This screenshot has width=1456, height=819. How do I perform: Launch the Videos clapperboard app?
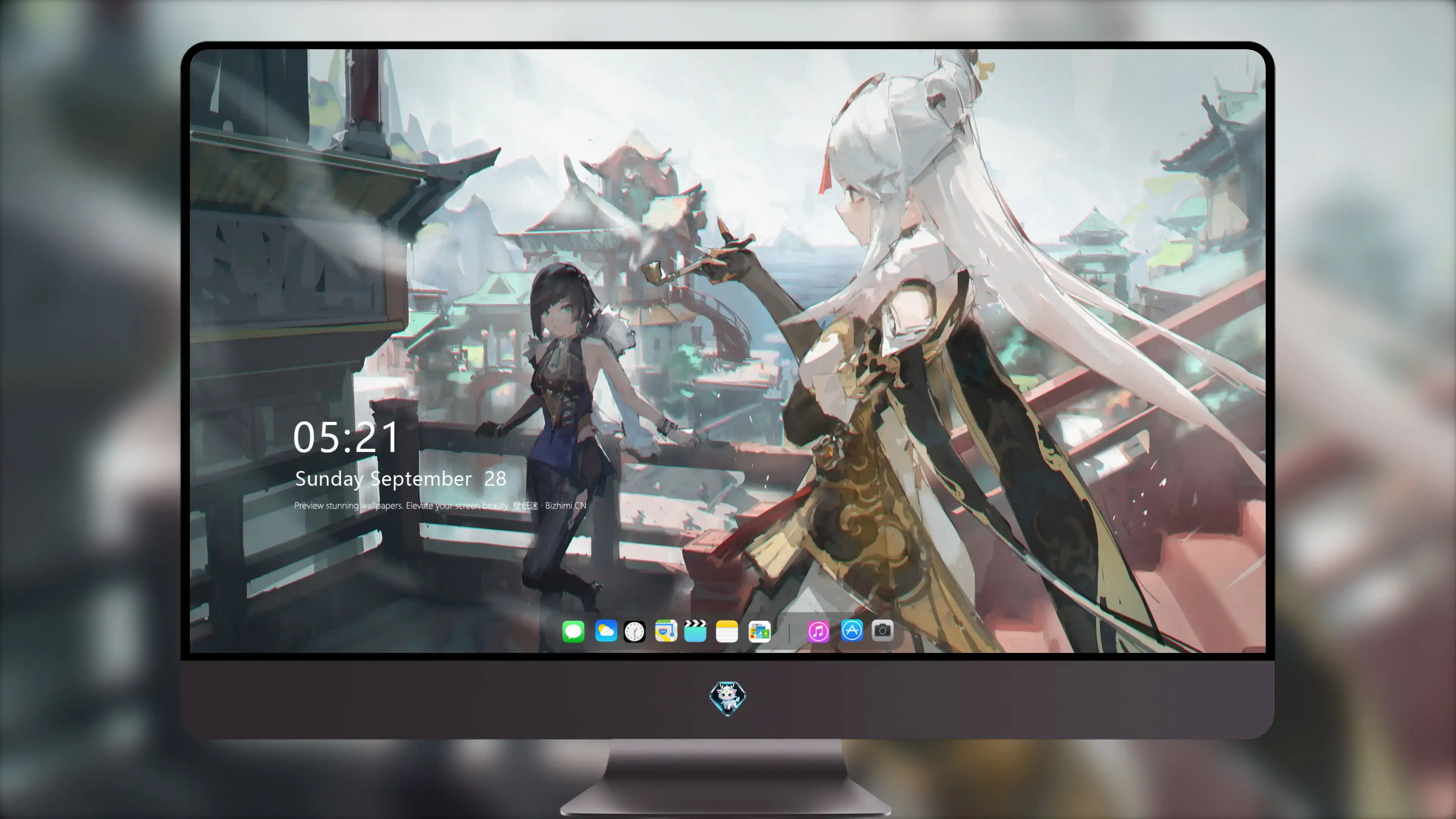(x=695, y=631)
